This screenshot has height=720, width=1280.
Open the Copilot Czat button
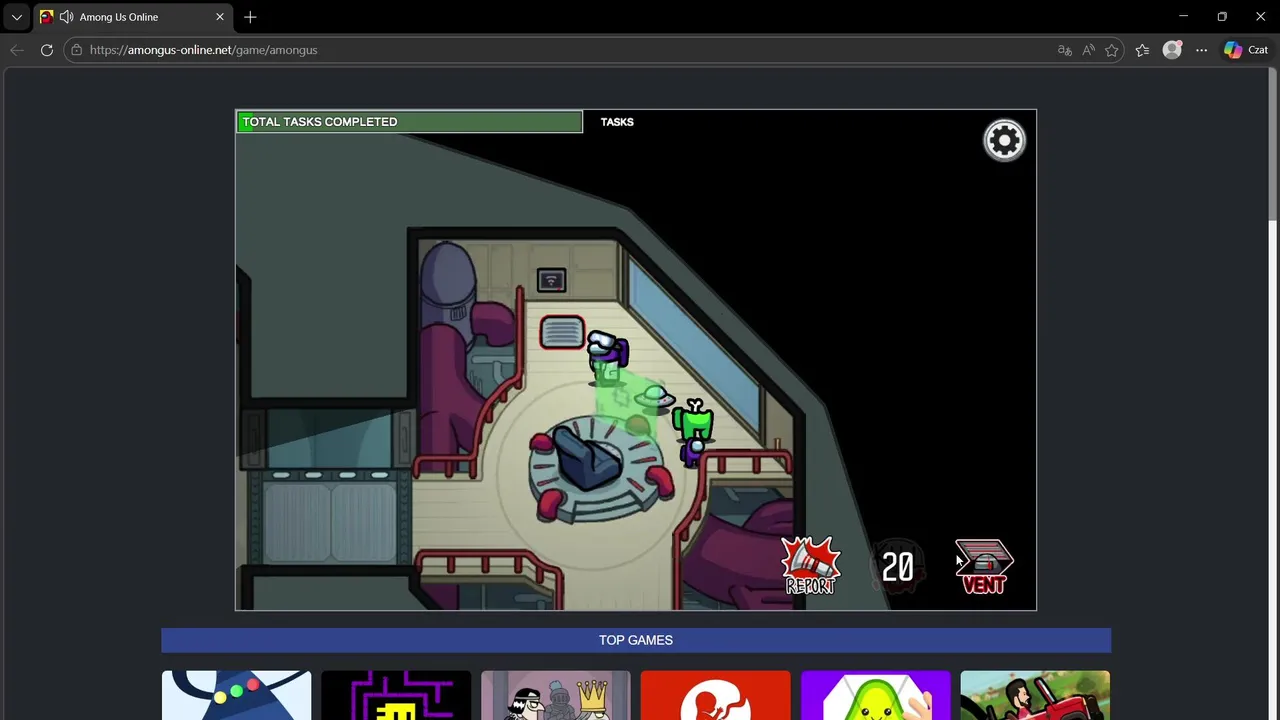click(x=1246, y=50)
